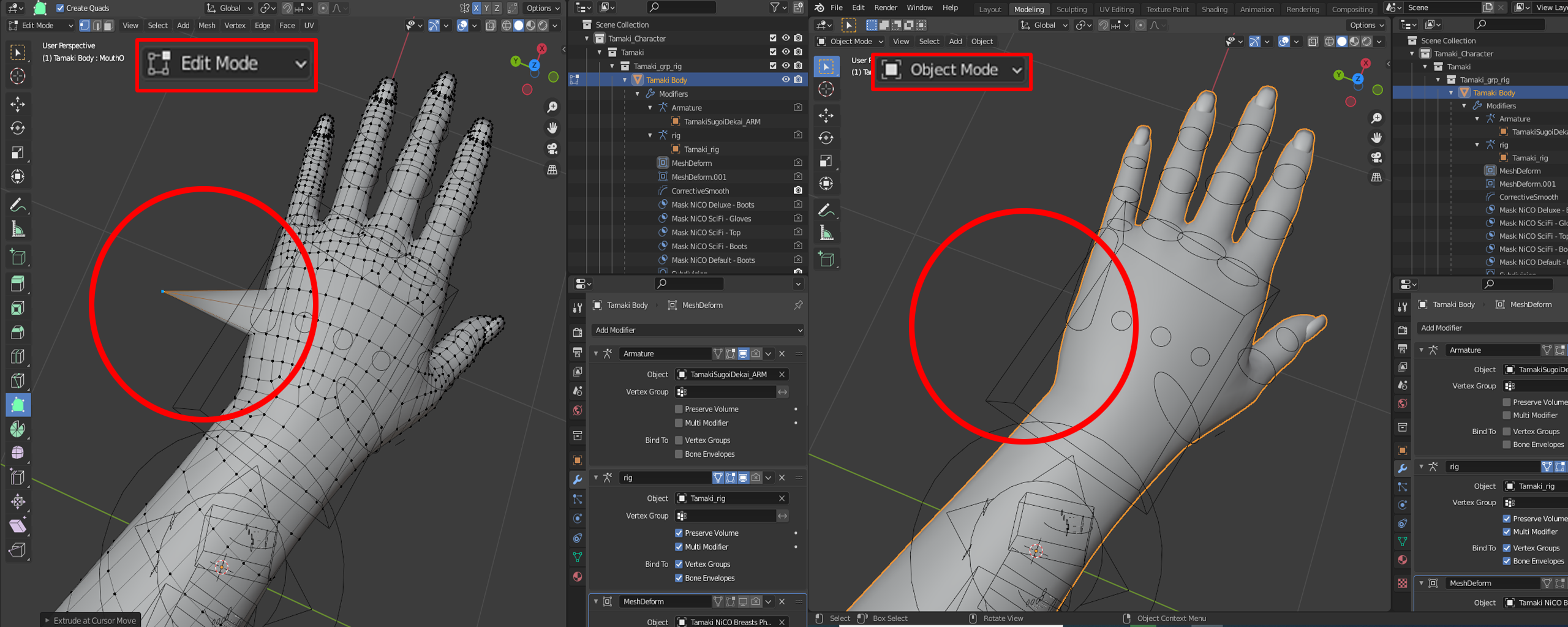
Task: Open the Mesh menu in Edit Mode header
Action: coord(206,26)
